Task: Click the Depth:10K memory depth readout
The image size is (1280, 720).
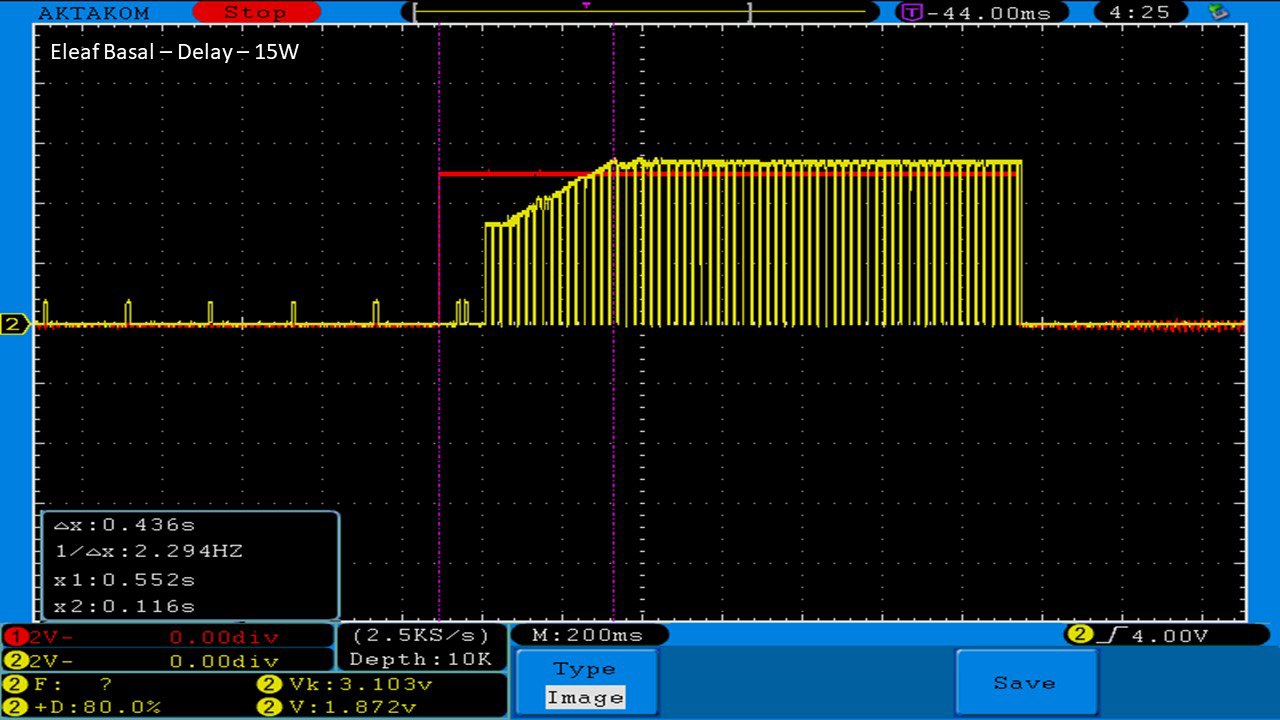Action: coord(420,659)
